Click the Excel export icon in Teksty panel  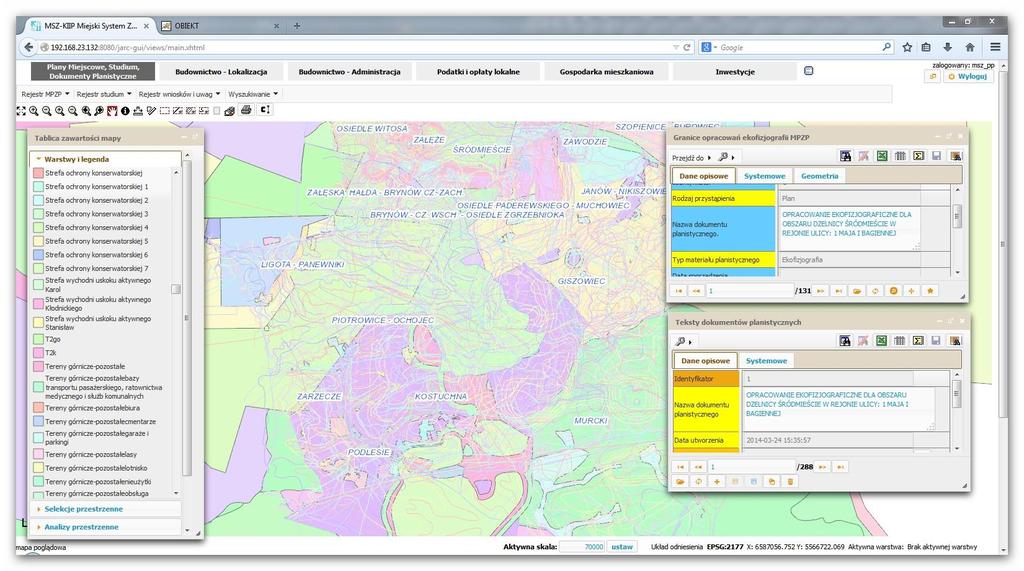tap(882, 340)
